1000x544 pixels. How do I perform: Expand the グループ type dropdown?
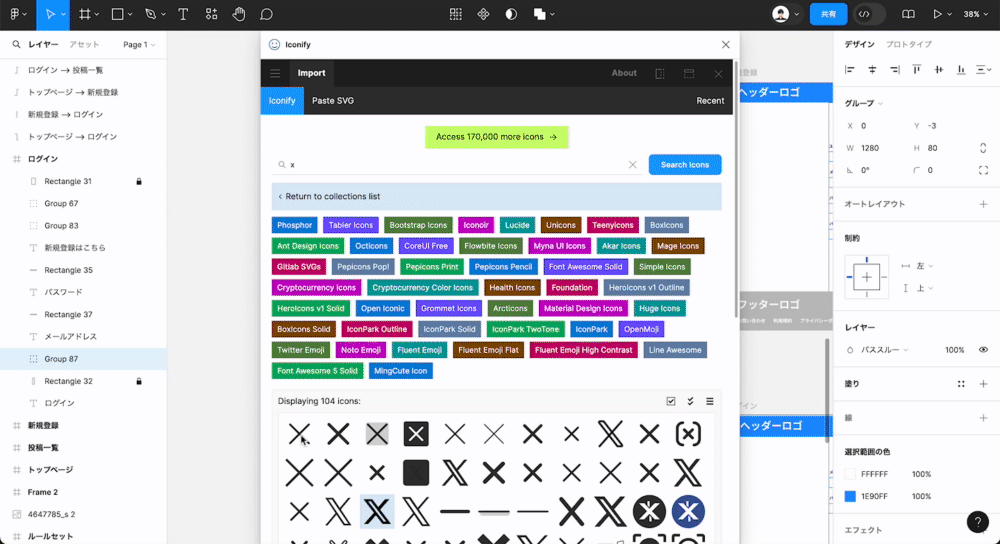864,103
